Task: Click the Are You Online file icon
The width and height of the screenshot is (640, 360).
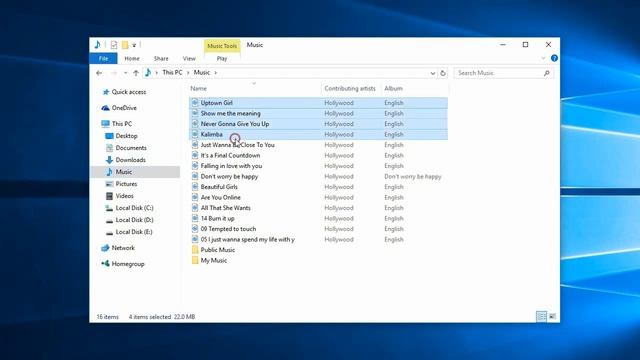Action: click(195, 198)
